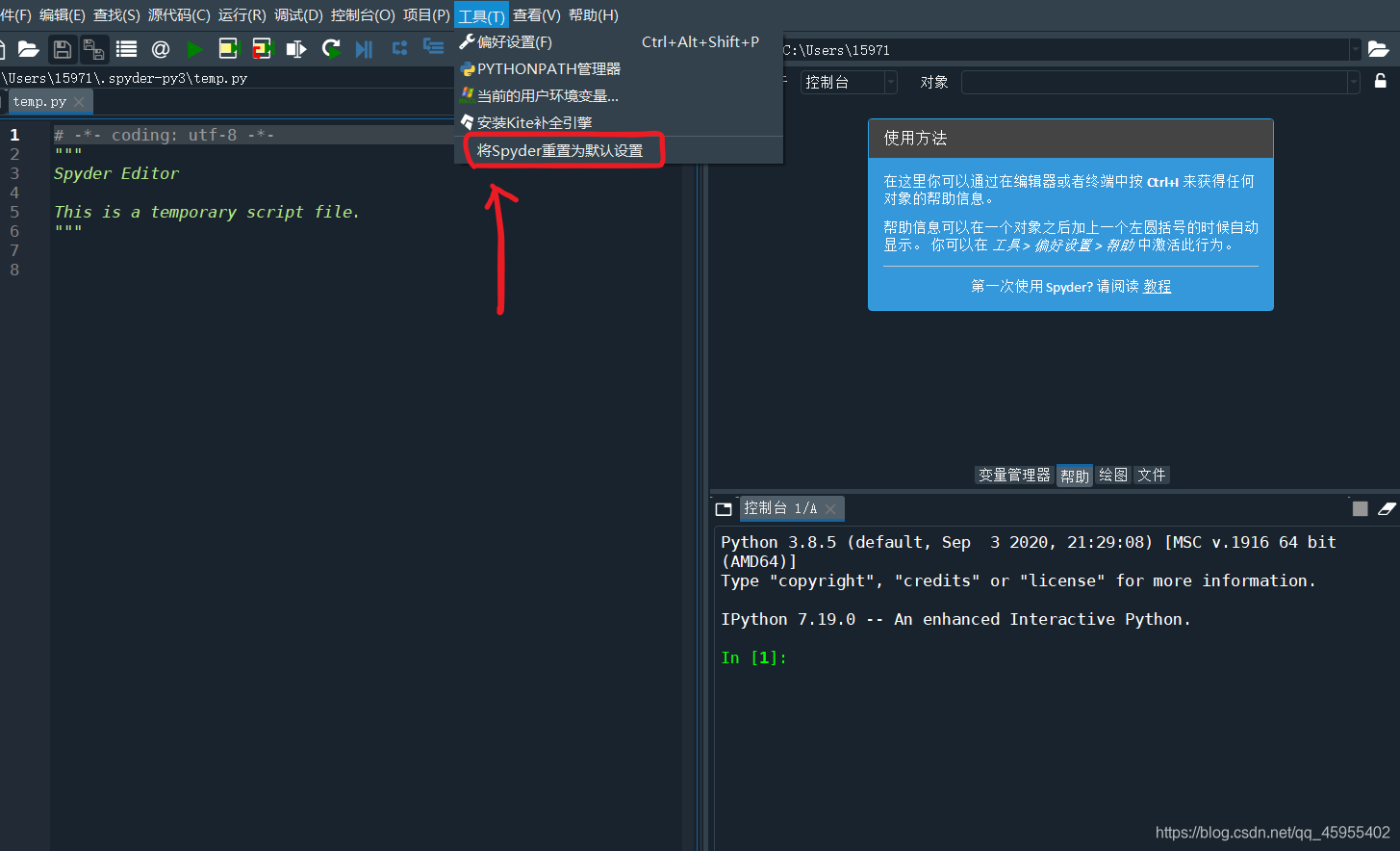Select 将Spyder重置为默认设置 in Tools menu

click(x=563, y=149)
